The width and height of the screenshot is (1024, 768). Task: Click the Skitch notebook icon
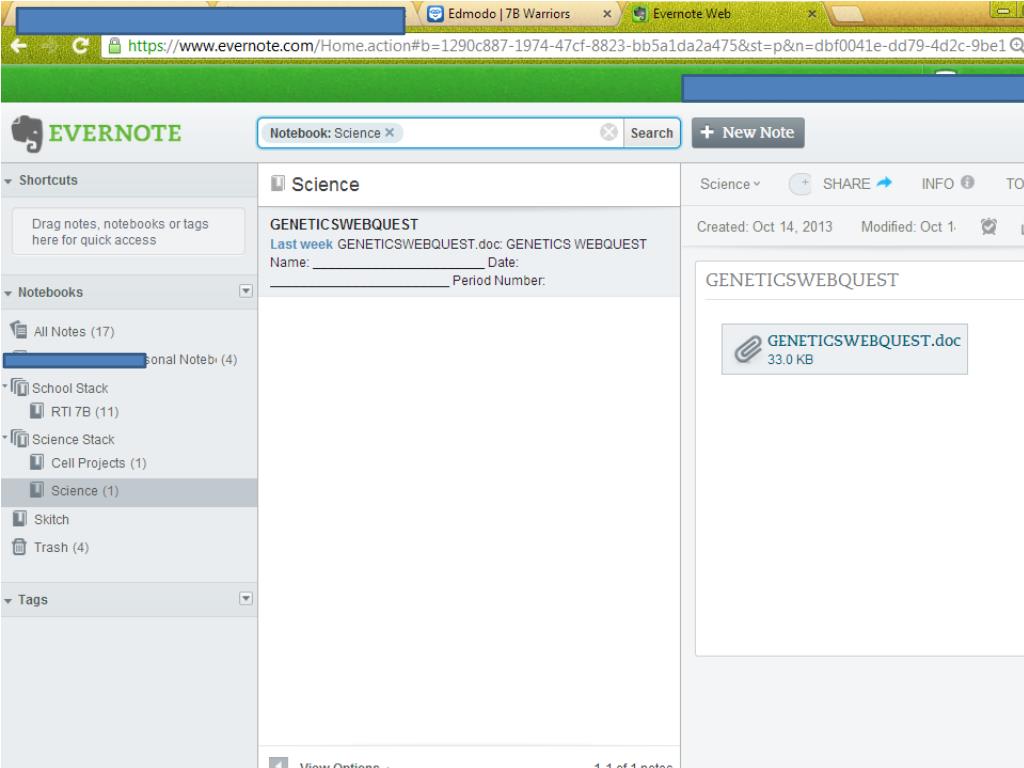(x=20, y=519)
